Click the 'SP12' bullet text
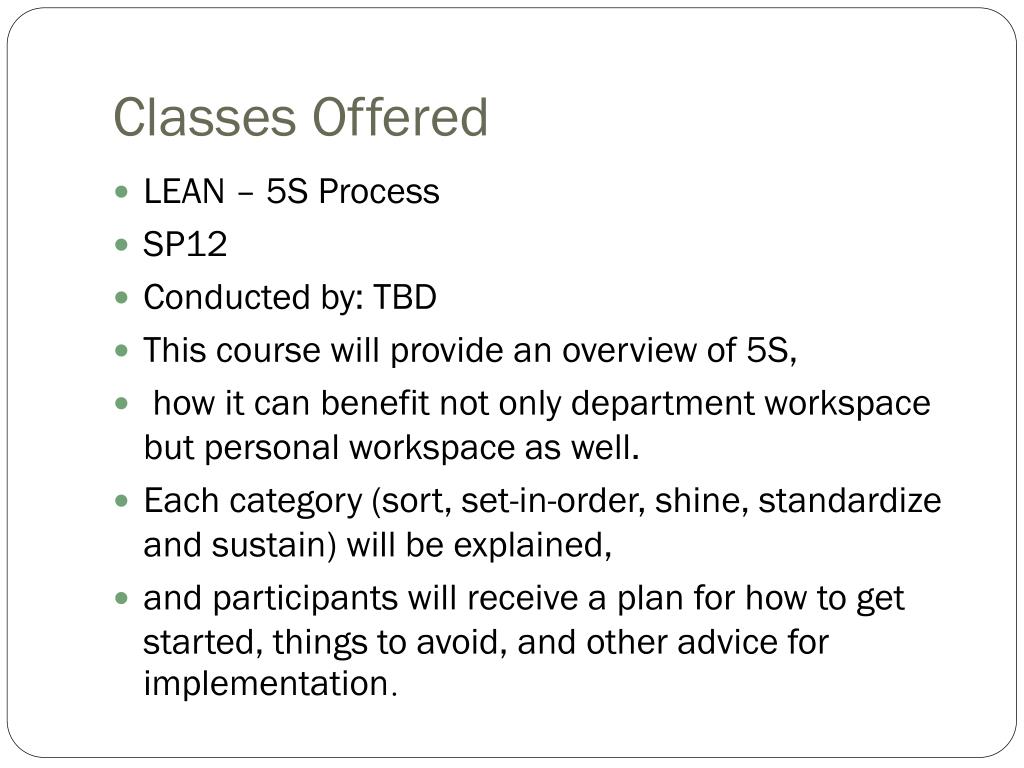 coord(185,244)
